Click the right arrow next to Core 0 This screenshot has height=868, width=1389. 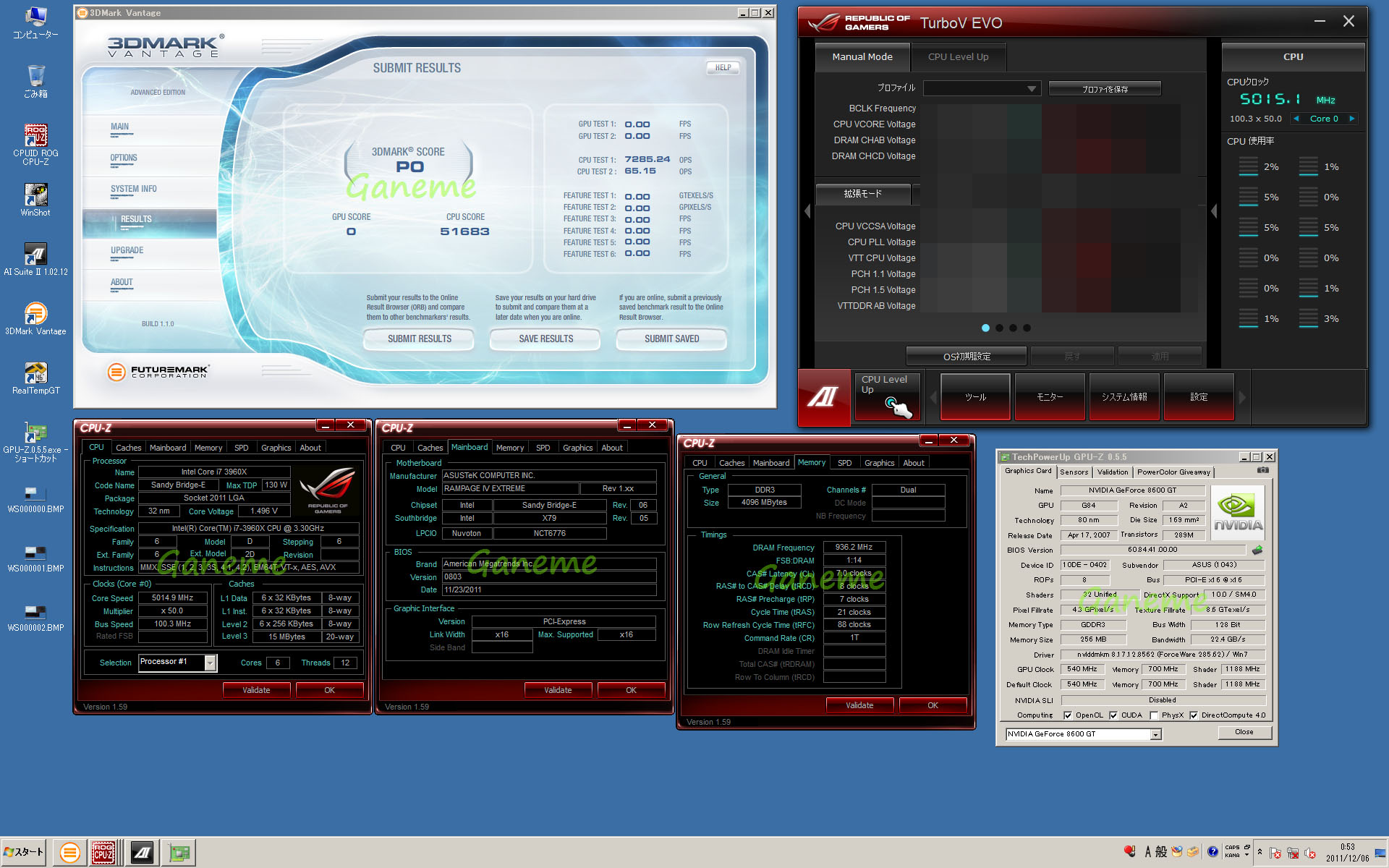[x=1351, y=119]
